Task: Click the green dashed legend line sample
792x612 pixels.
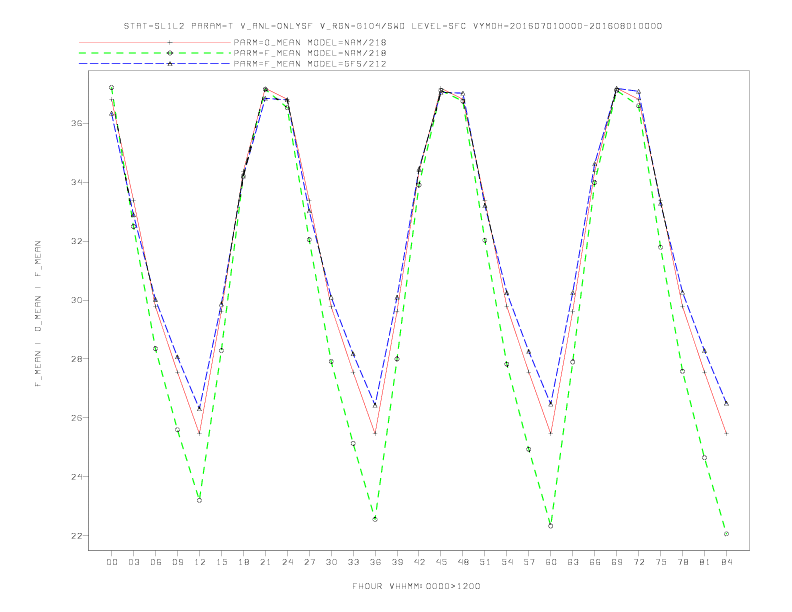Action: coord(155,53)
